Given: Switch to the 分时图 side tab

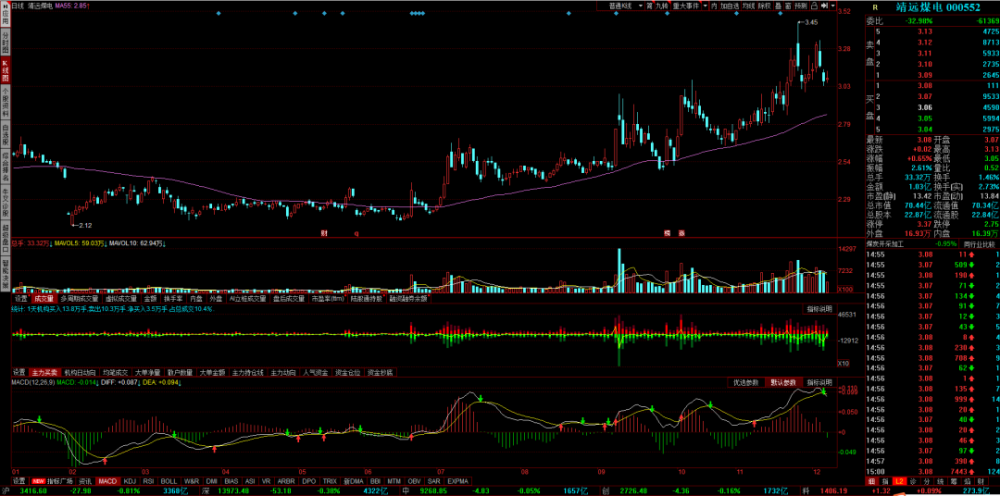Looking at the screenshot, I should click(4, 42).
